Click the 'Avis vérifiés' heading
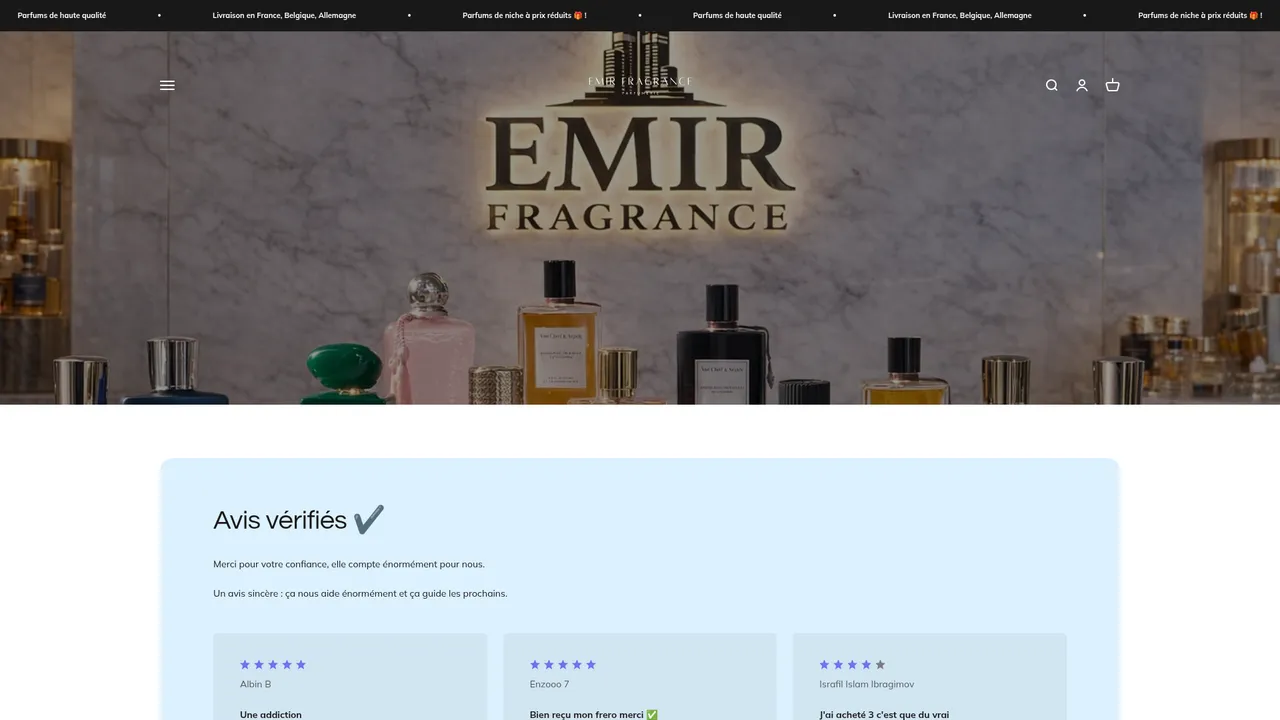This screenshot has height=720, width=1280. coord(299,520)
